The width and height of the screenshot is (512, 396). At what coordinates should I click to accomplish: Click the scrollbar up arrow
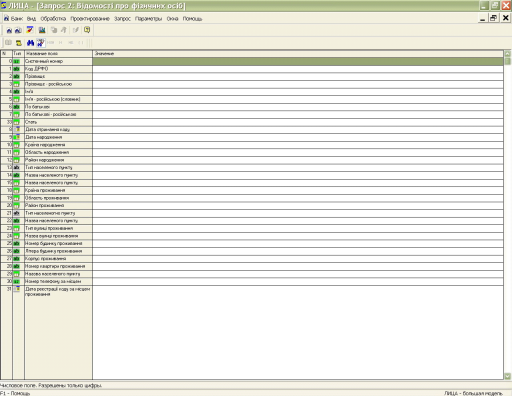click(x=507, y=54)
